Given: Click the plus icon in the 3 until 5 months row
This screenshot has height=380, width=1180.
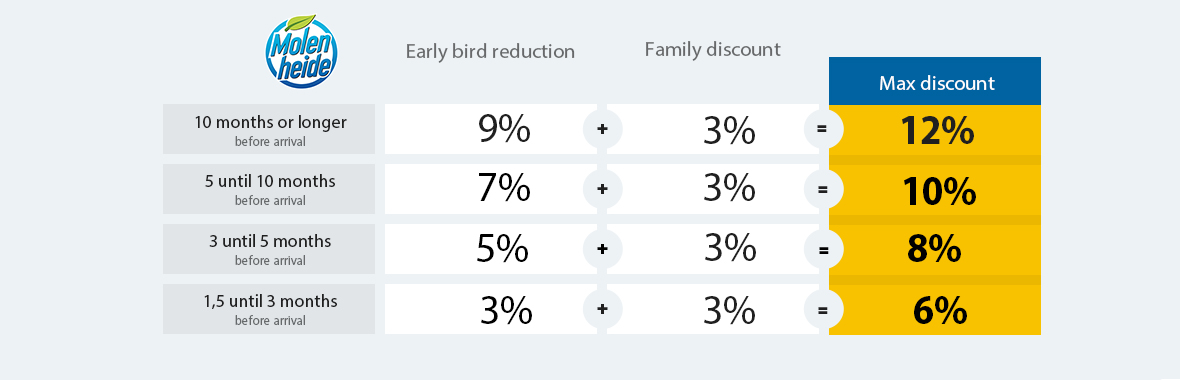Looking at the screenshot, I should click(602, 249).
